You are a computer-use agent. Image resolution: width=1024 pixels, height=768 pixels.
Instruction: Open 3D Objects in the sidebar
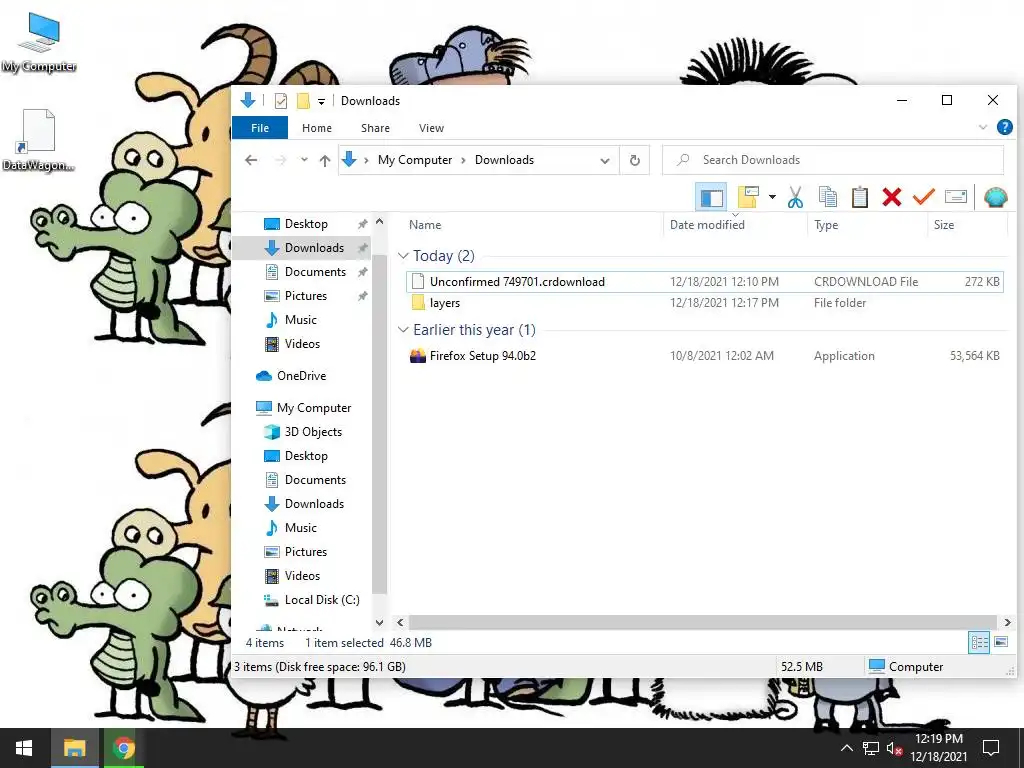(313, 432)
